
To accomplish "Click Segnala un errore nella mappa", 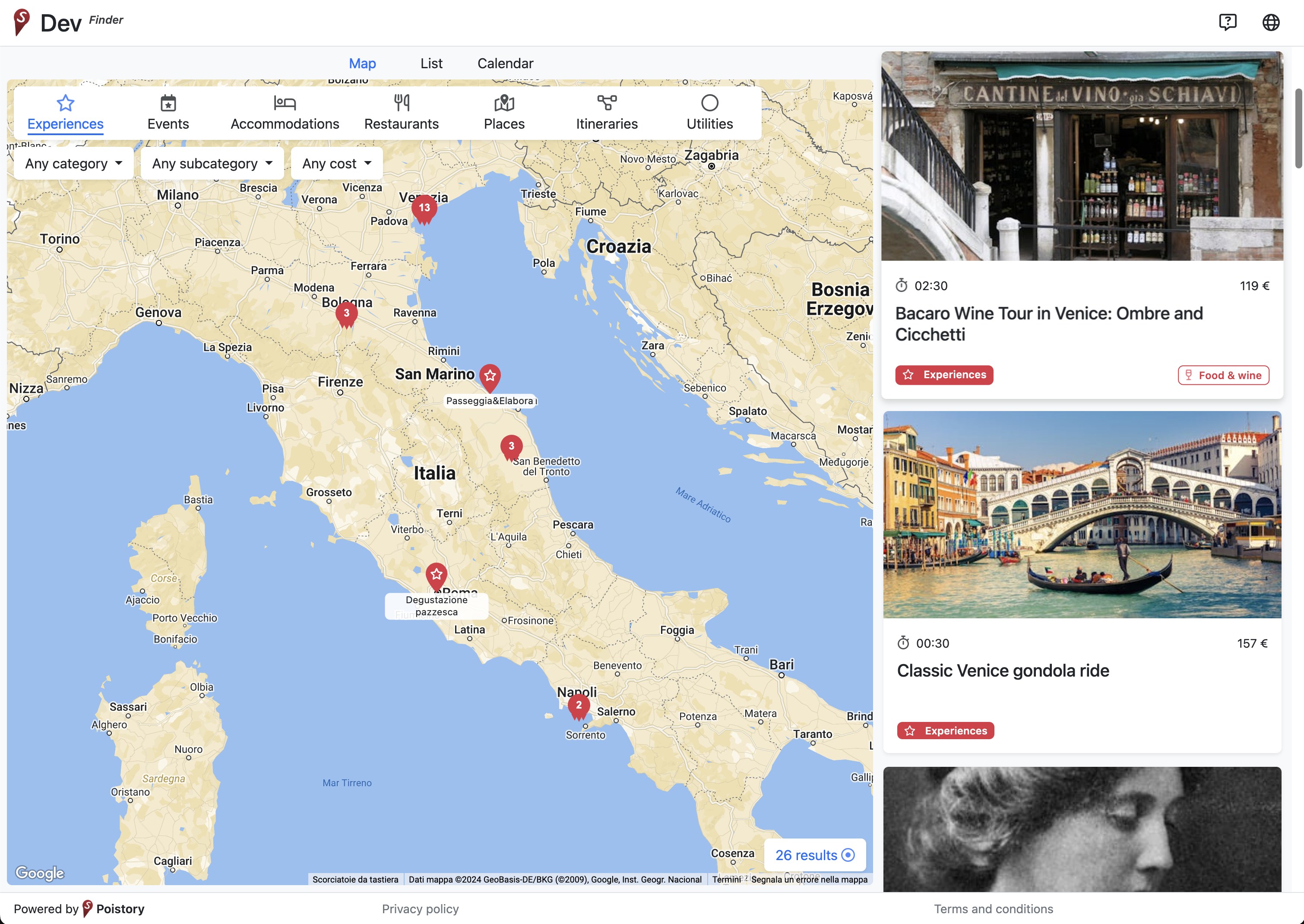I will 809,880.
